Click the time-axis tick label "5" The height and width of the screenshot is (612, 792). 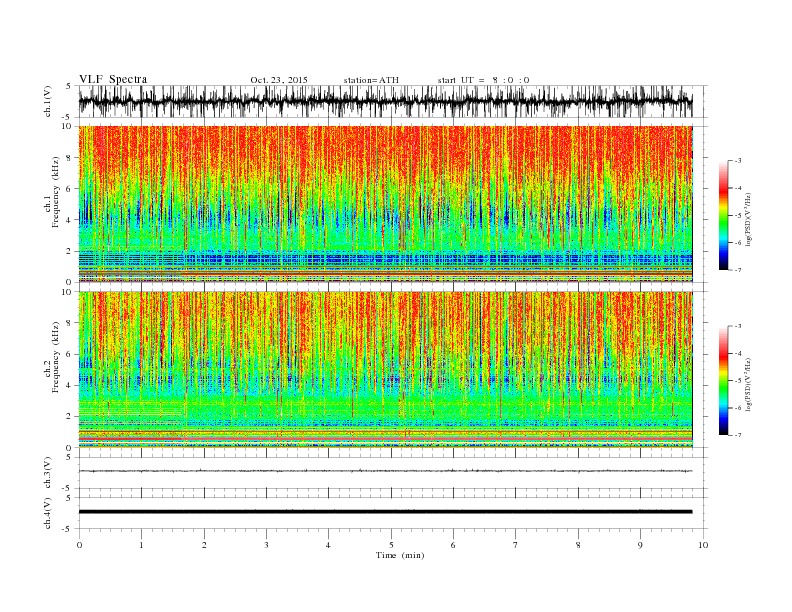pyautogui.click(x=391, y=545)
